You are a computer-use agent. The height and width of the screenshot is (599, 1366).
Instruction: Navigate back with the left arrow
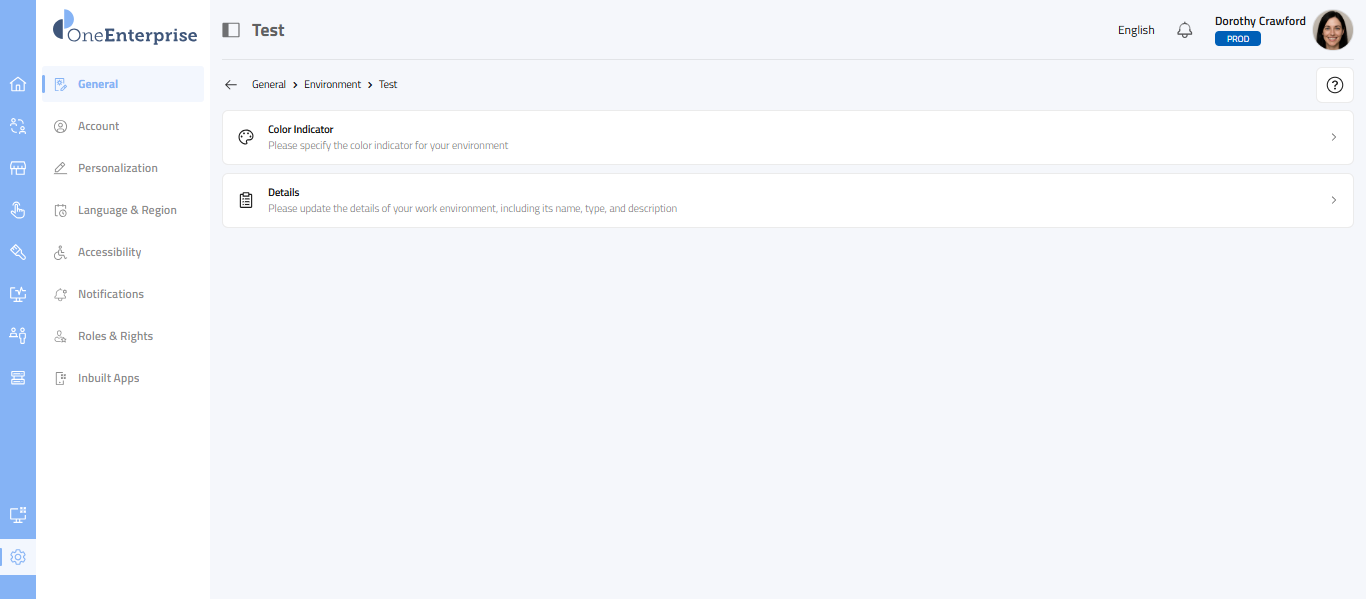(x=231, y=85)
